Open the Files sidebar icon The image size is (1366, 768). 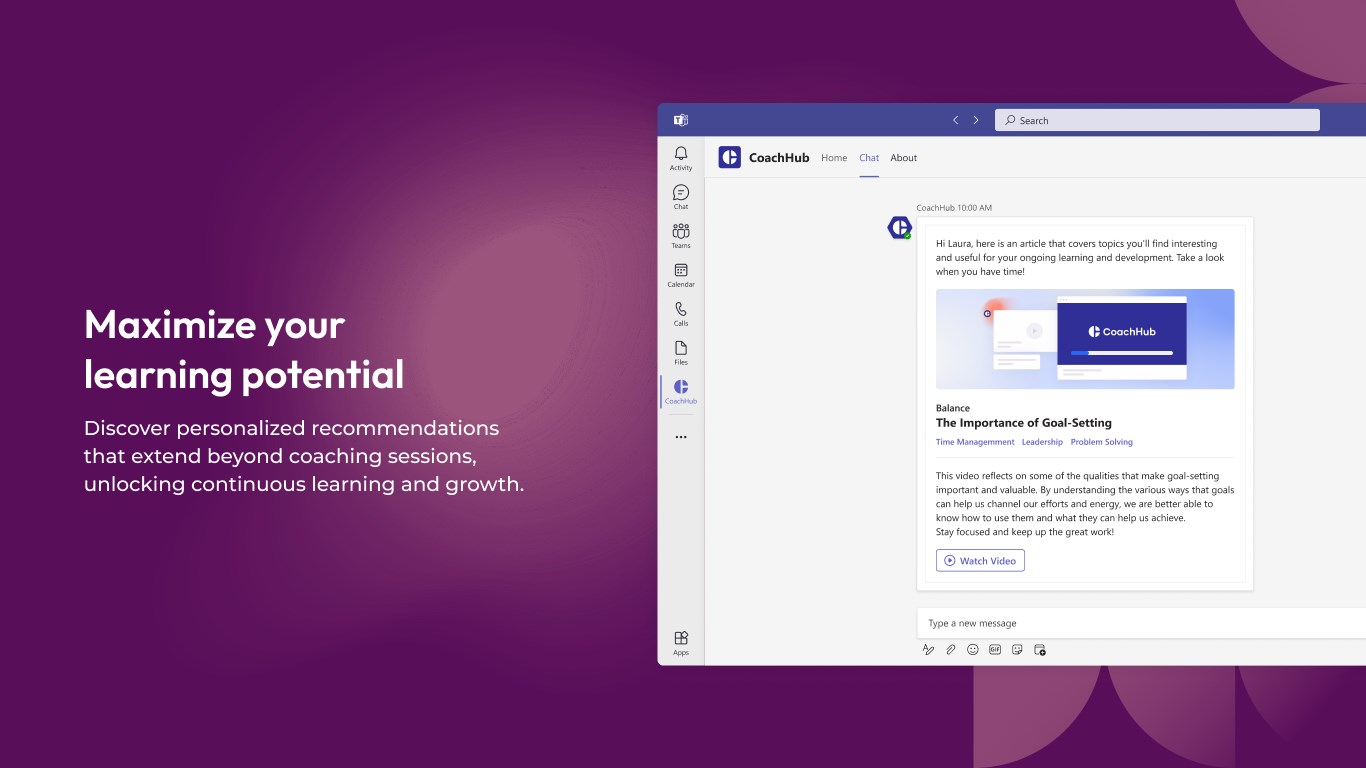pos(681,353)
